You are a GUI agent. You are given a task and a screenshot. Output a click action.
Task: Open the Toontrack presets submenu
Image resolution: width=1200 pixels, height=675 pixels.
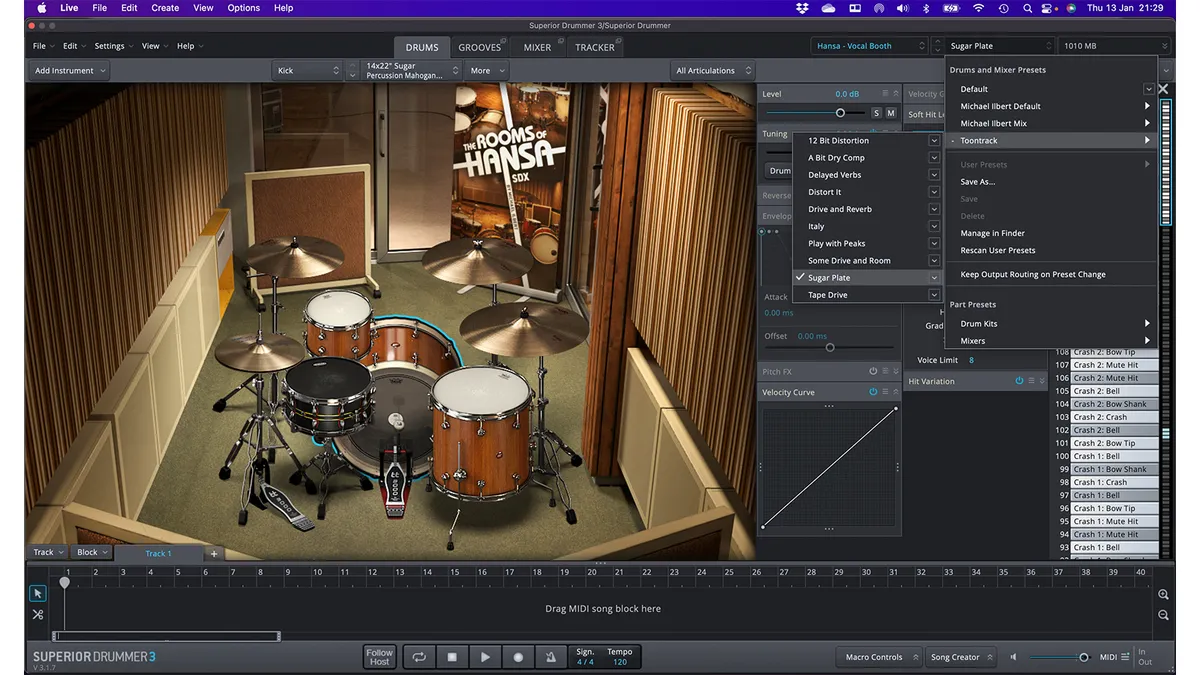click(x=1051, y=141)
